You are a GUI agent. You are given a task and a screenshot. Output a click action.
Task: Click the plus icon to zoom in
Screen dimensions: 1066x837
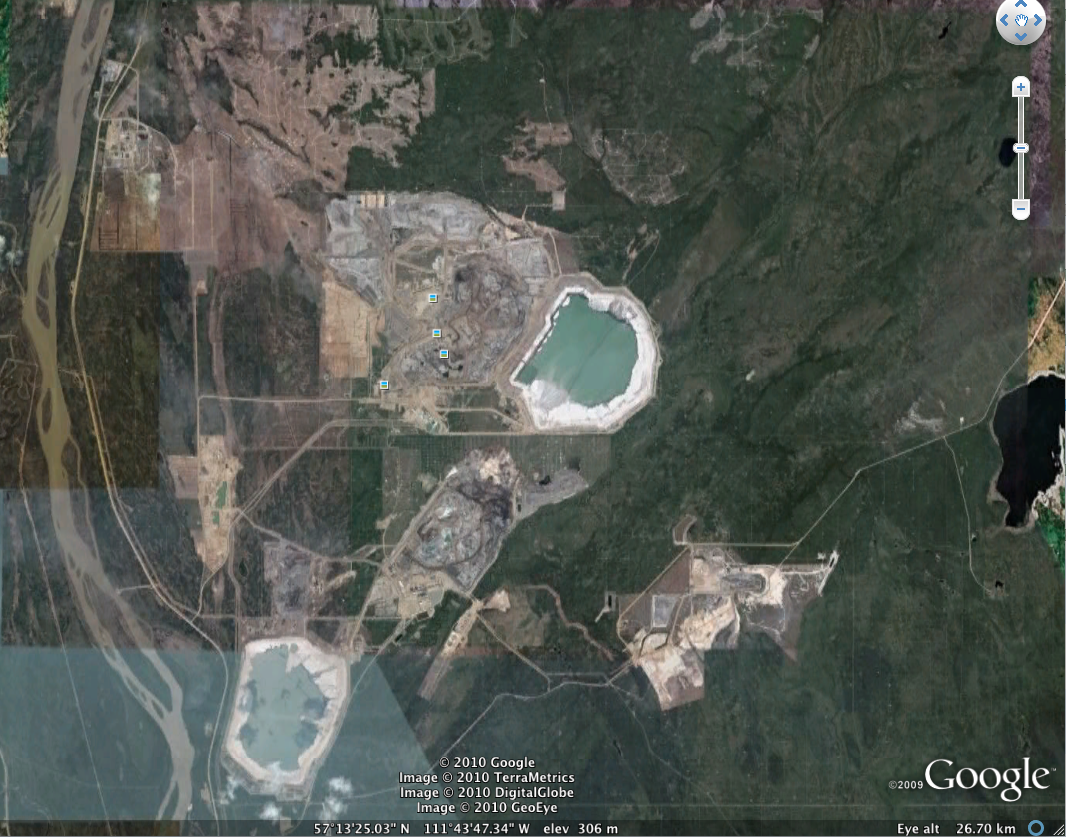(x=1021, y=87)
